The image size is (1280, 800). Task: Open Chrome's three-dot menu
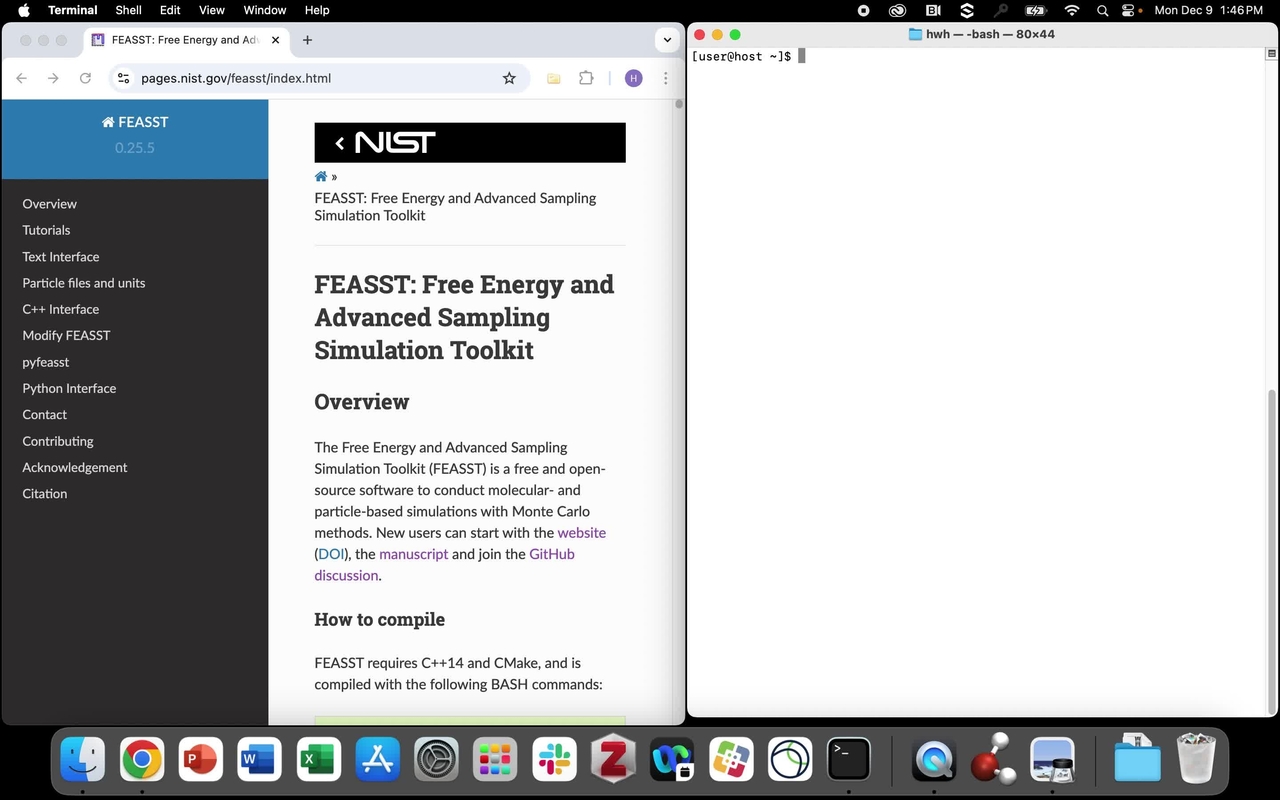[665, 78]
